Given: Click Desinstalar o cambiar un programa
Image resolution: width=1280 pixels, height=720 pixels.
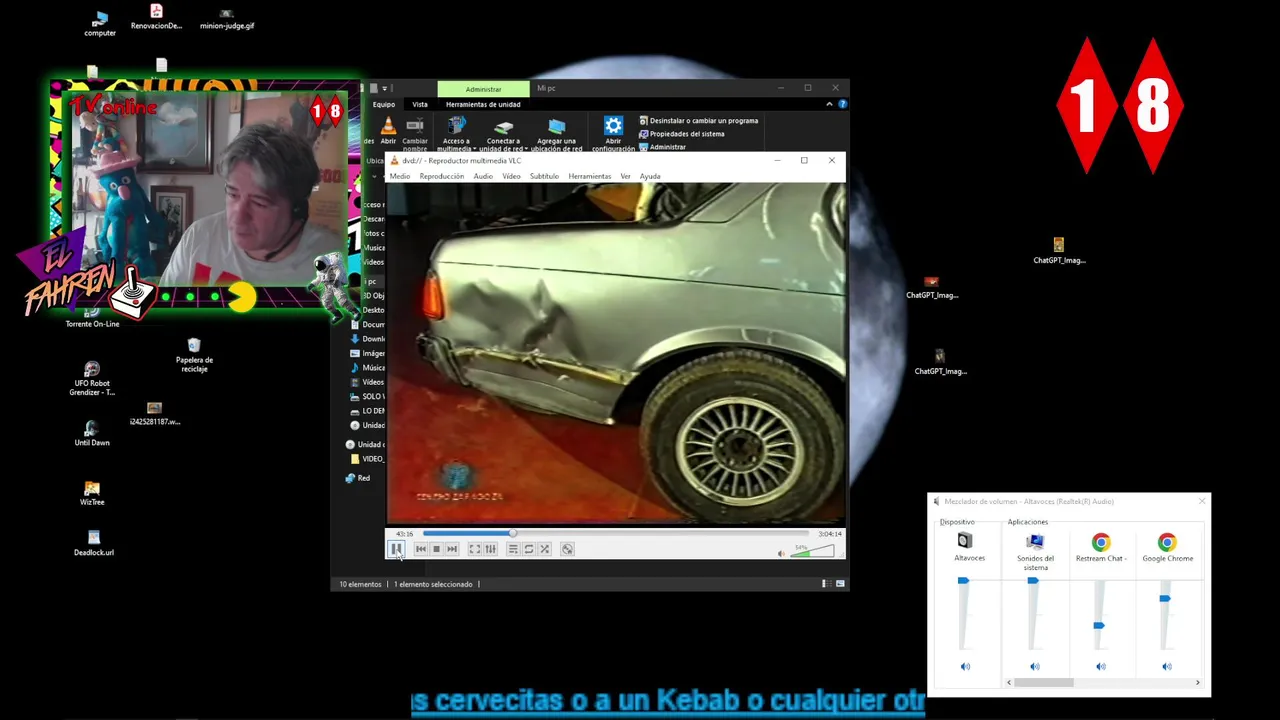Looking at the screenshot, I should click(698, 121).
